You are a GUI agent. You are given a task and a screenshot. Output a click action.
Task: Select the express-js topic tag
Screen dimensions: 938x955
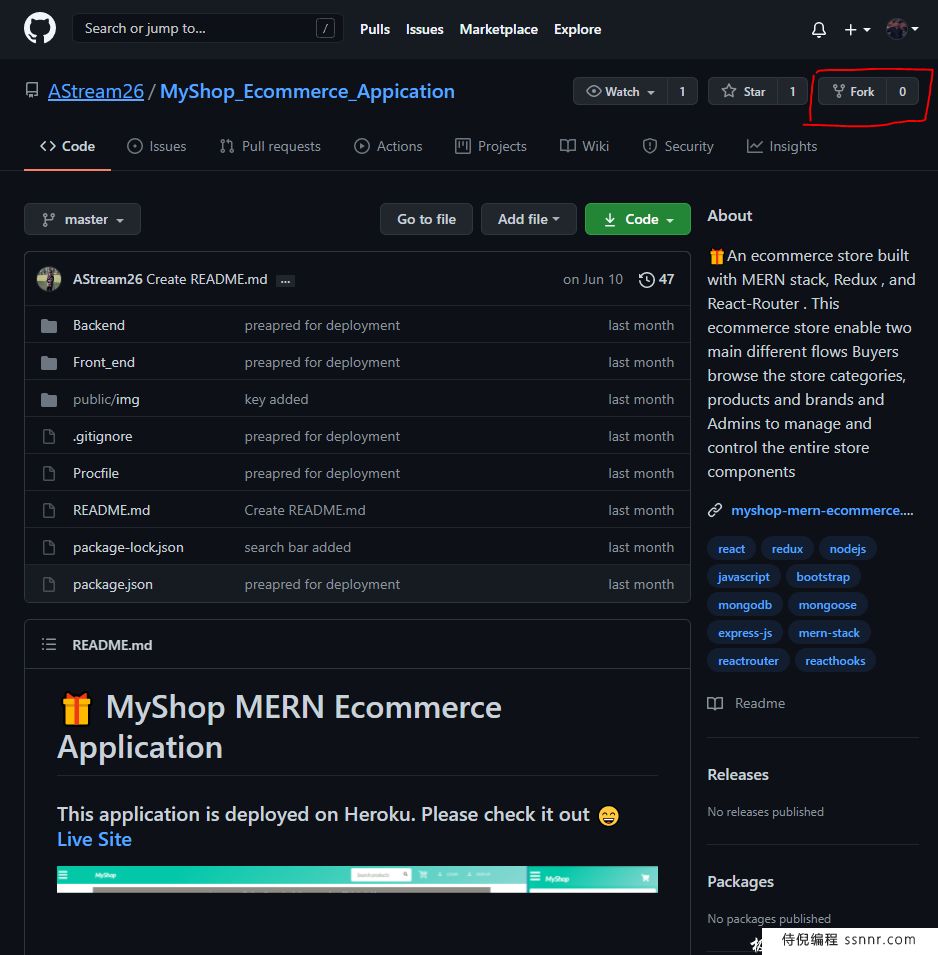[745, 633]
